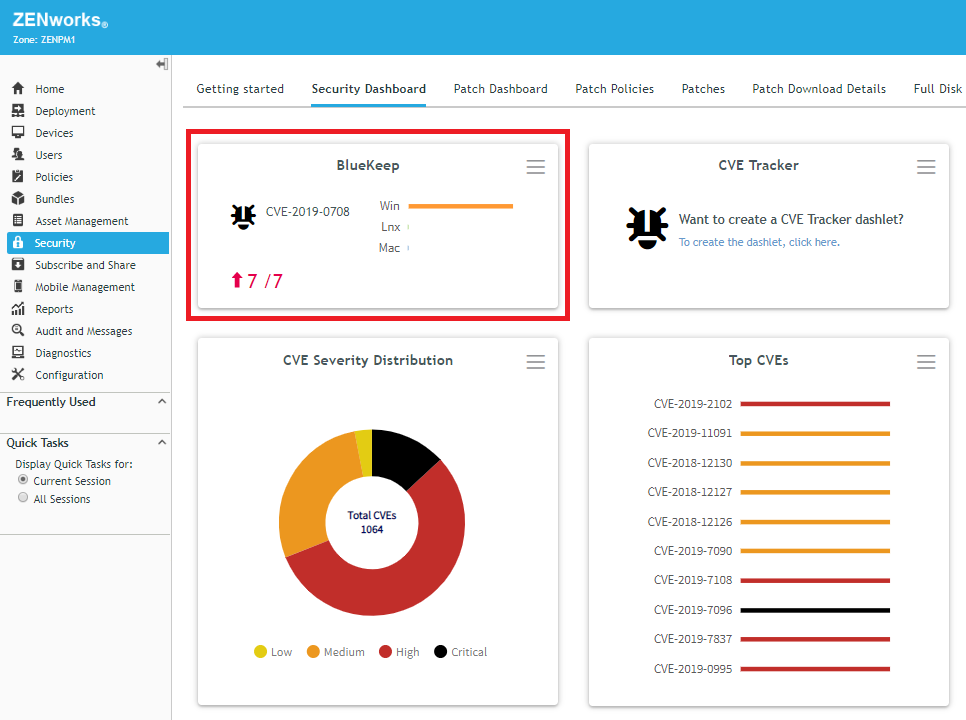
Task: Click the Home icon in the sidebar
Action: (x=18, y=89)
